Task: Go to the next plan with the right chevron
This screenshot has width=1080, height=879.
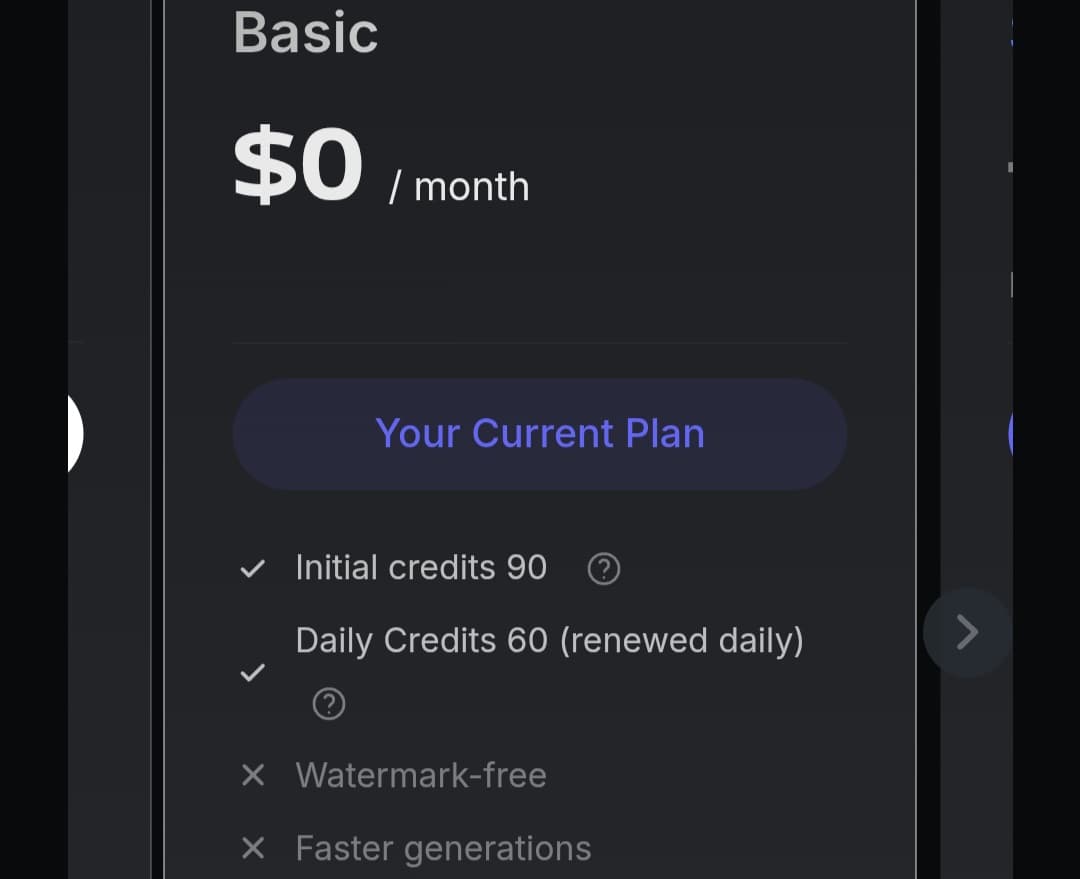Action: (966, 632)
